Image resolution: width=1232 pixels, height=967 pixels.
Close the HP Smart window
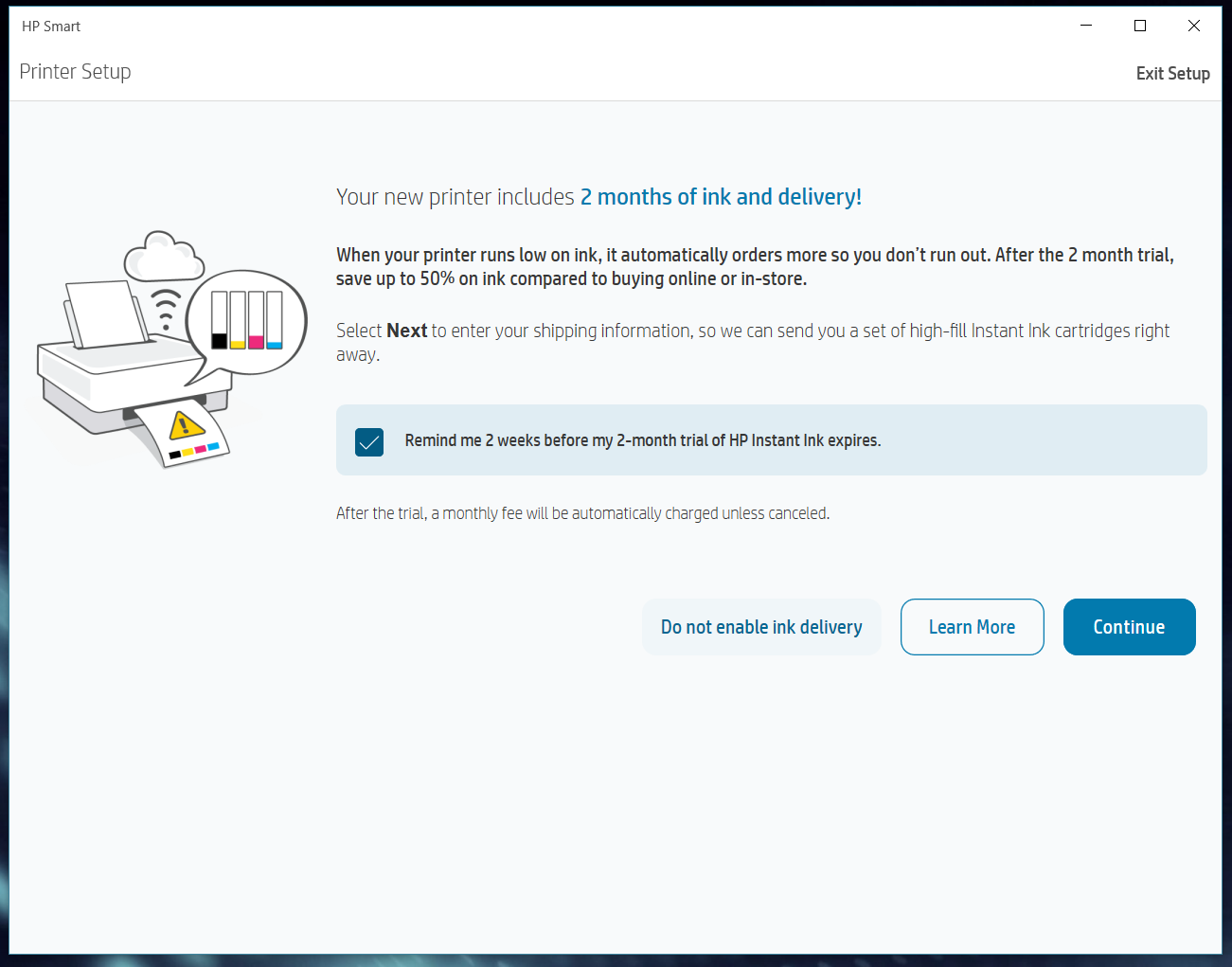(x=1194, y=26)
